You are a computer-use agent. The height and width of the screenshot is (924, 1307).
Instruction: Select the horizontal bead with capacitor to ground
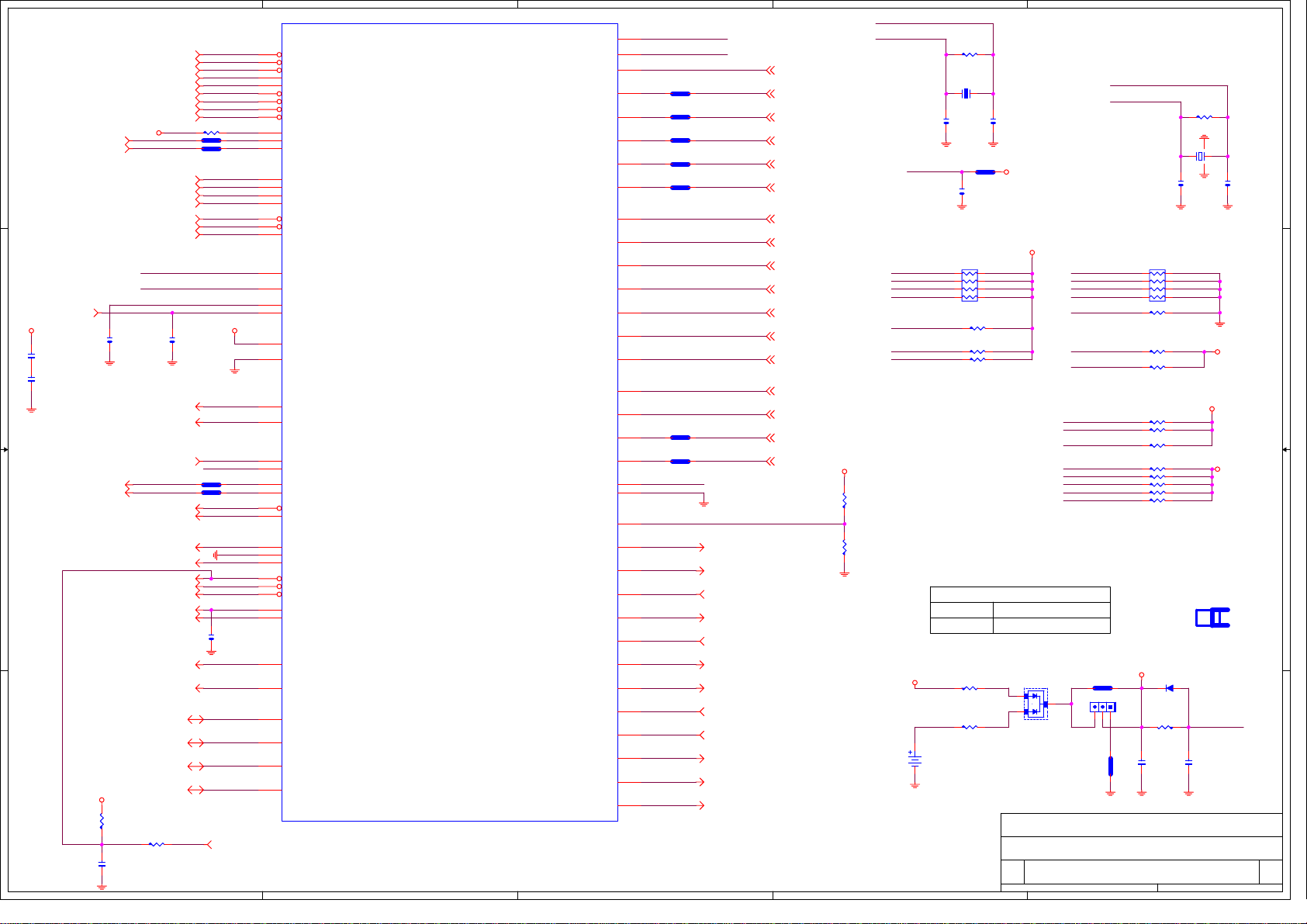click(x=985, y=172)
